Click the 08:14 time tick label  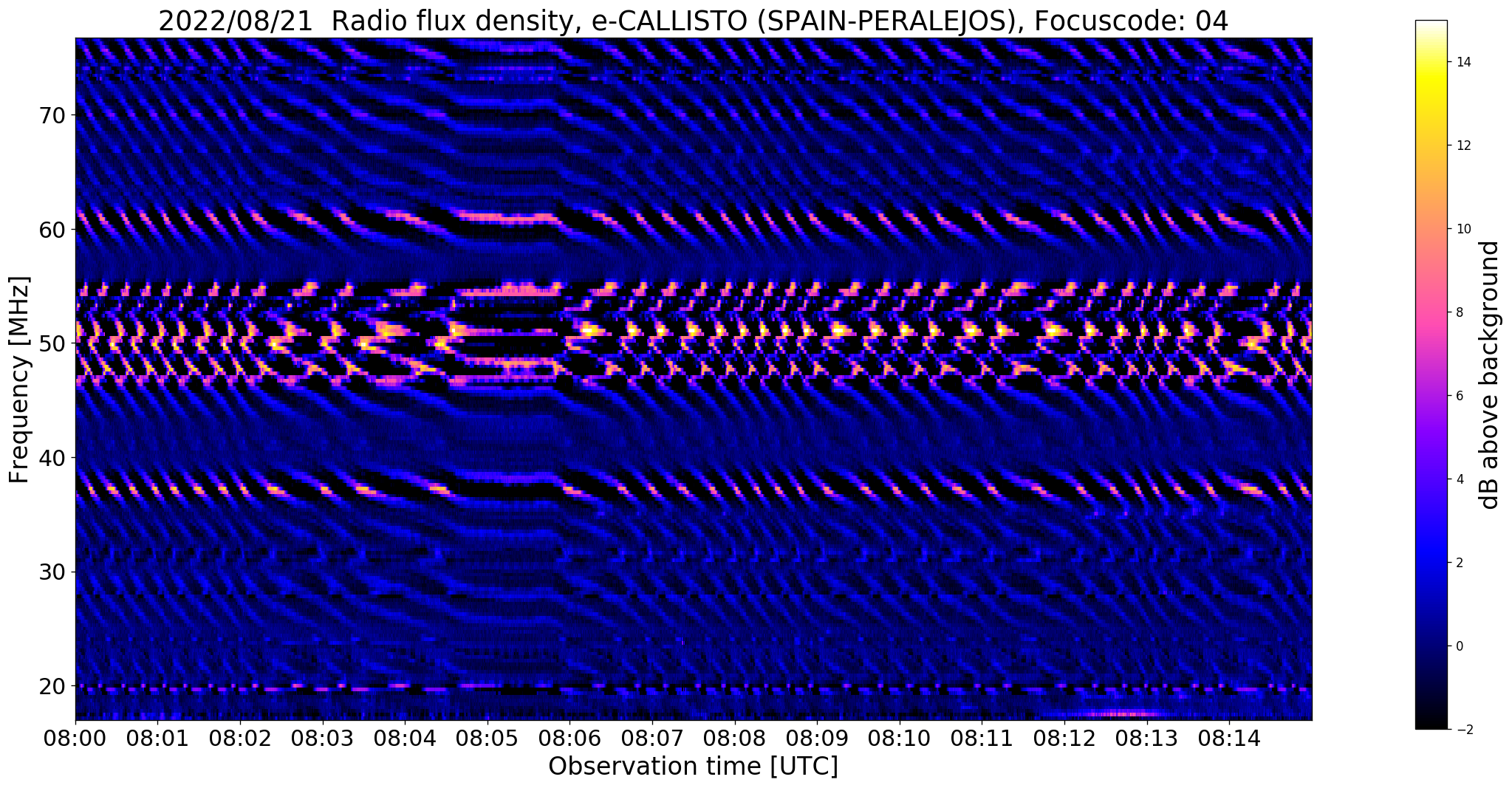(1229, 738)
